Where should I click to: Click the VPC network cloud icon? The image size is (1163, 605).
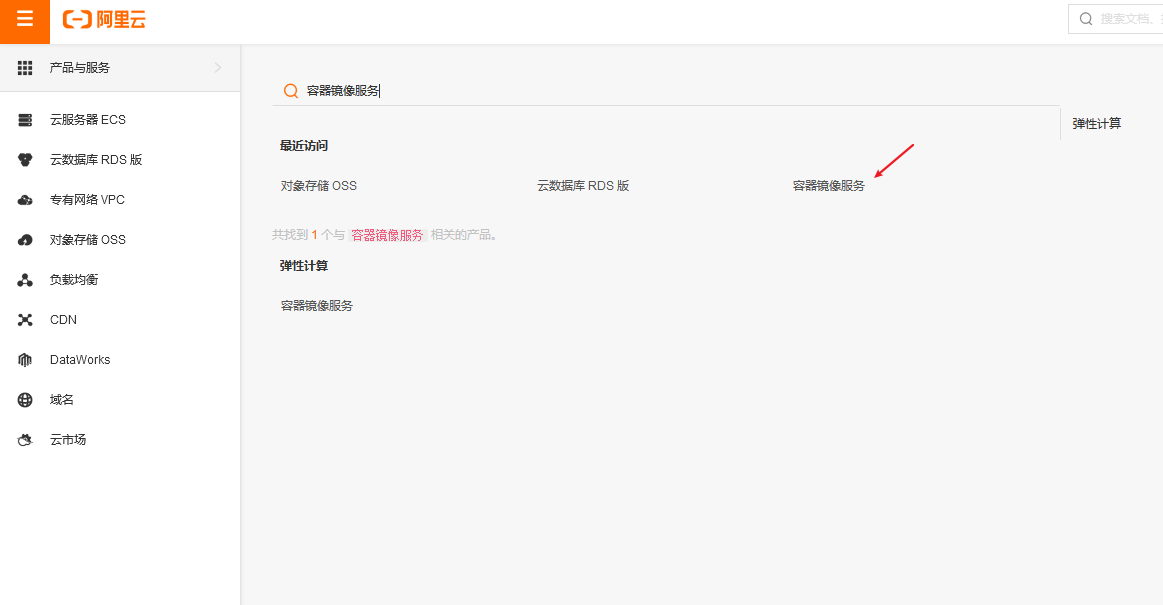pyautogui.click(x=26, y=200)
